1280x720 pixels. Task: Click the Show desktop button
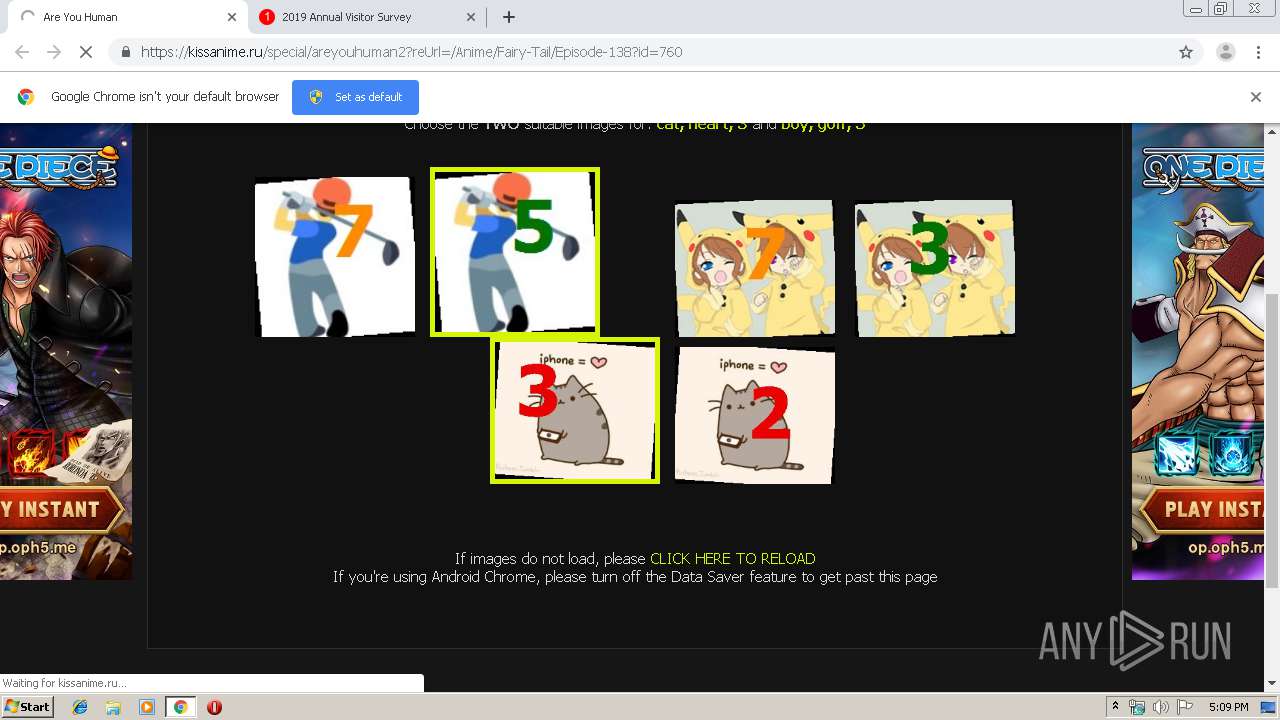tap(1269, 707)
